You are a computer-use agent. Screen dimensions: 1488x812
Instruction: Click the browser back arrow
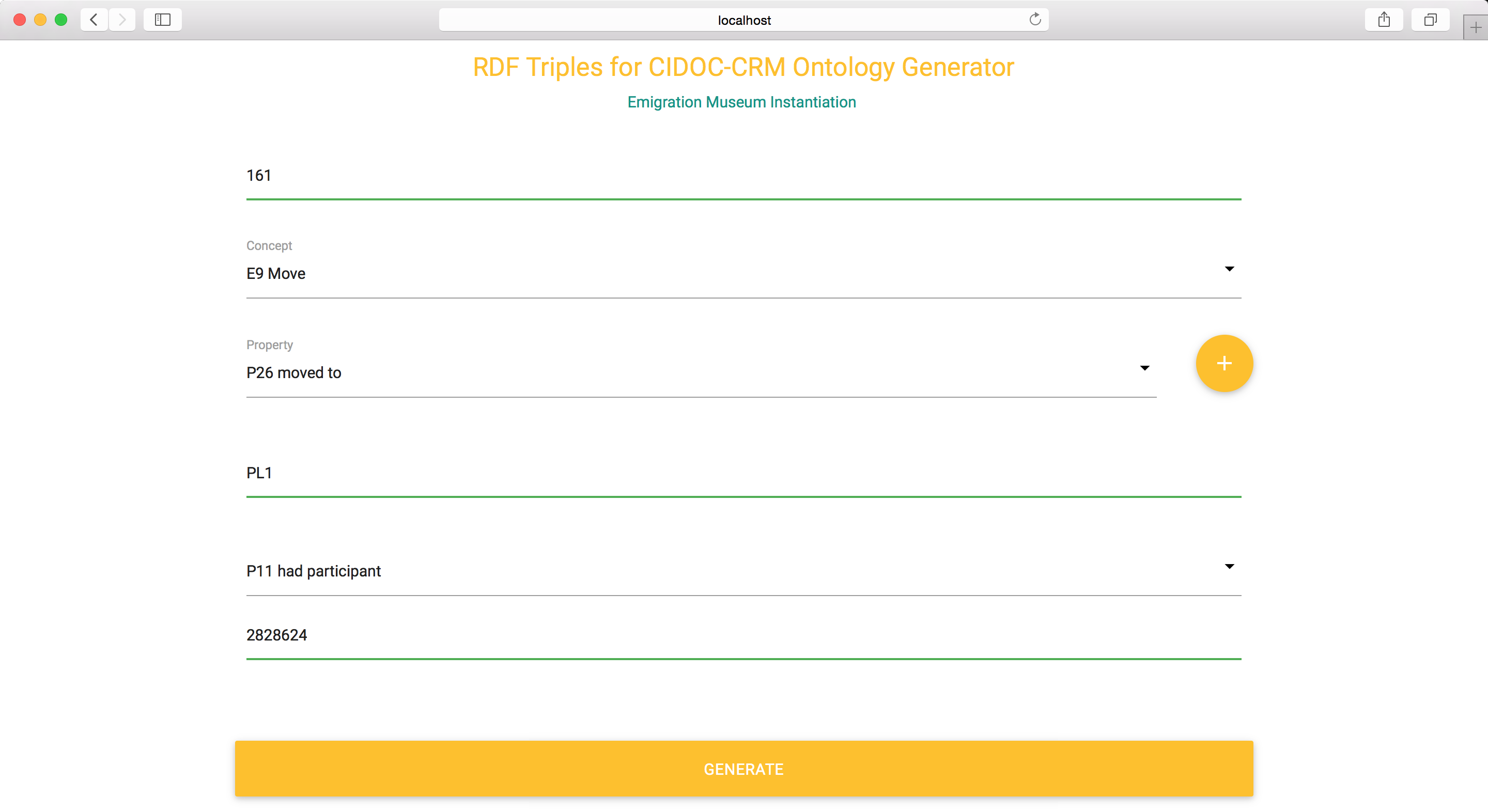click(x=94, y=20)
